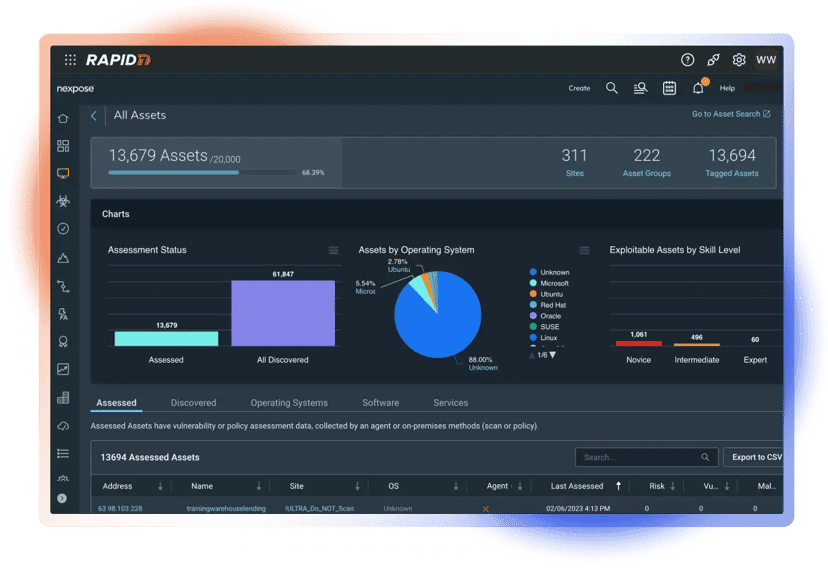Image resolution: width=828 pixels, height=587 pixels.
Task: Toggle Ubuntu legend entry
Action: point(546,294)
